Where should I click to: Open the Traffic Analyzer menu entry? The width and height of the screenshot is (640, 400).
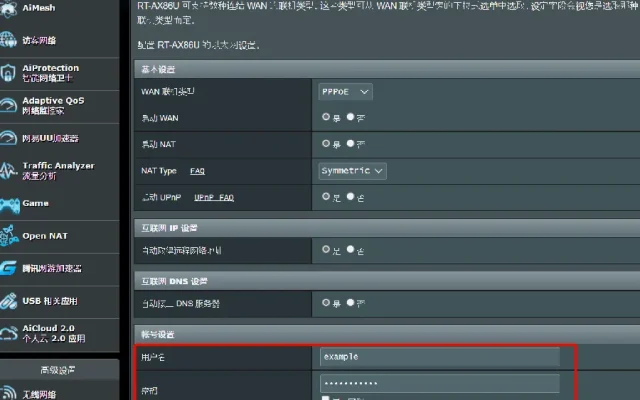pos(60,171)
